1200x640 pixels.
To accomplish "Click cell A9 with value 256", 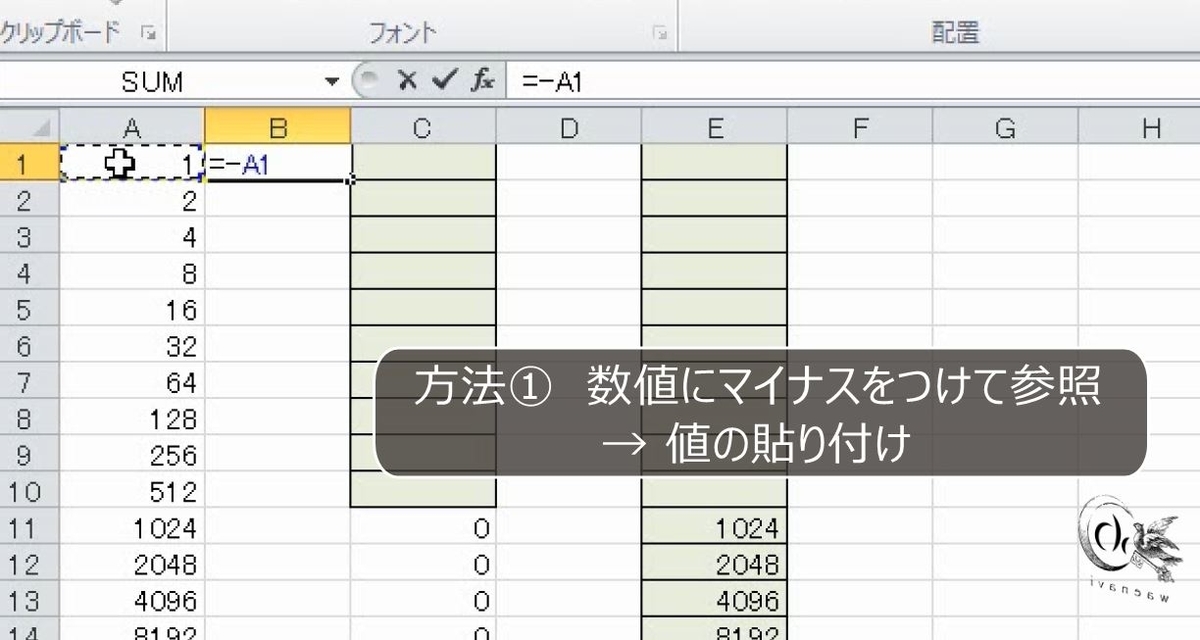I will (132, 453).
